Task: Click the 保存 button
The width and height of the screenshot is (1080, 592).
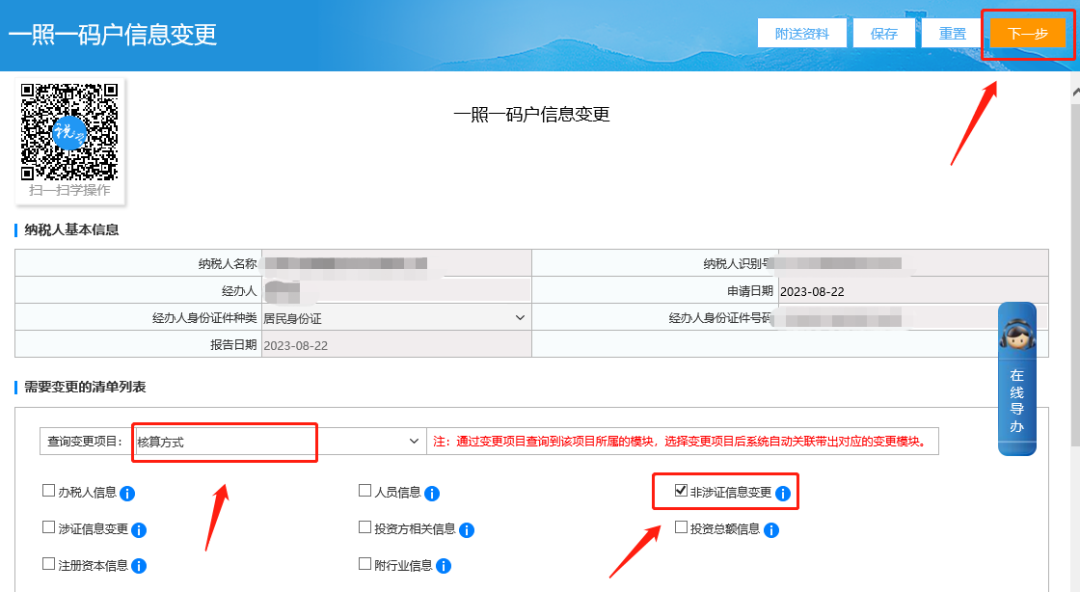Action: [884, 34]
